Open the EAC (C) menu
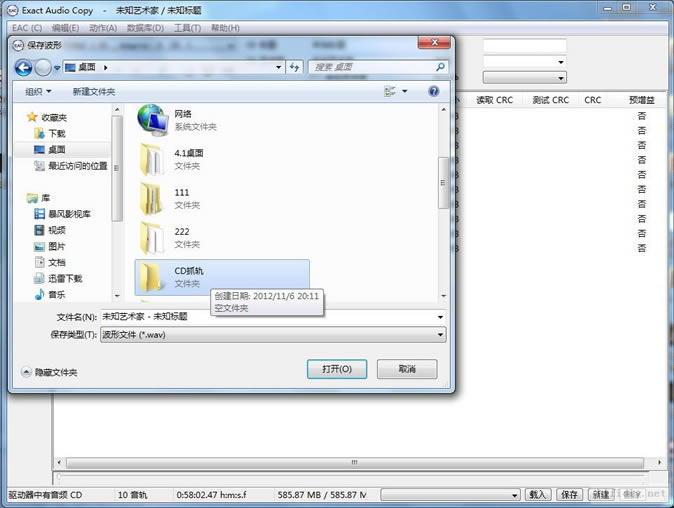 (x=27, y=28)
